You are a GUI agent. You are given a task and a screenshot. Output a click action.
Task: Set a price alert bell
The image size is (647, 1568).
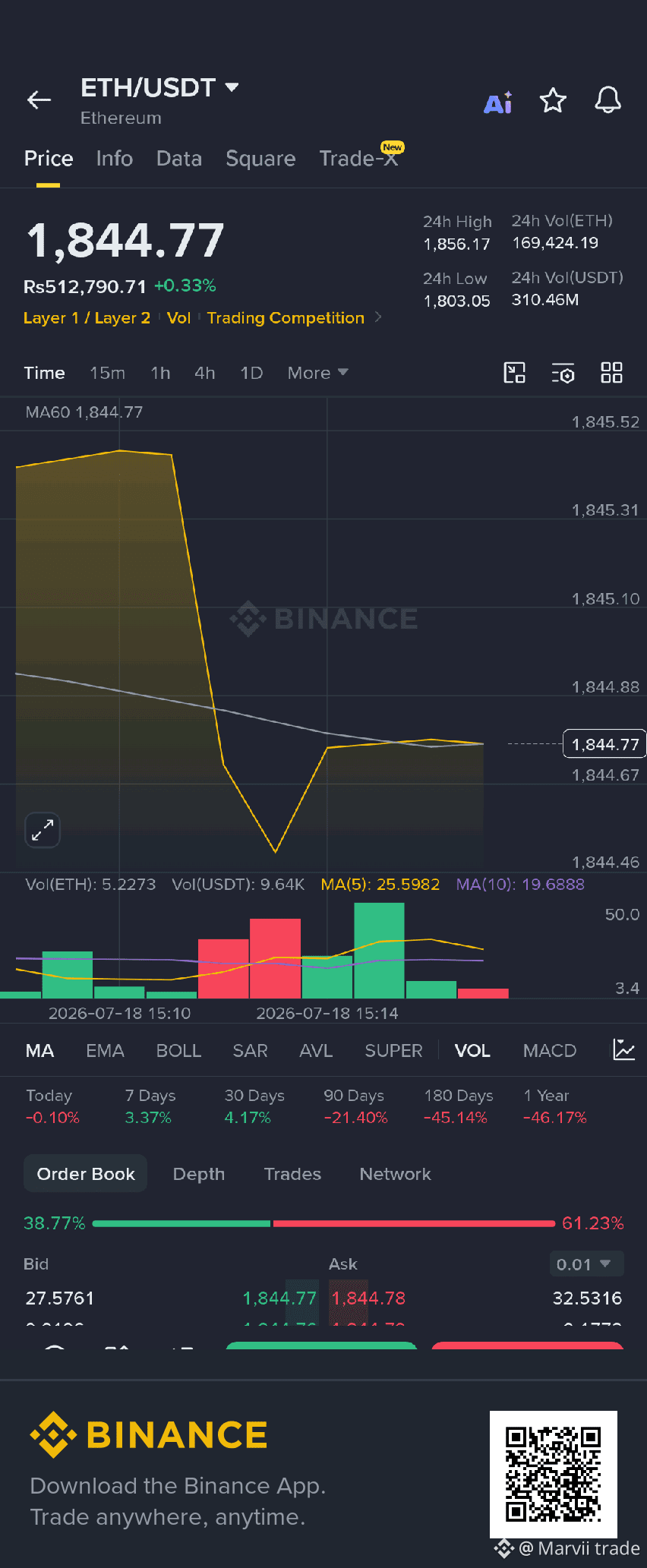[x=608, y=100]
